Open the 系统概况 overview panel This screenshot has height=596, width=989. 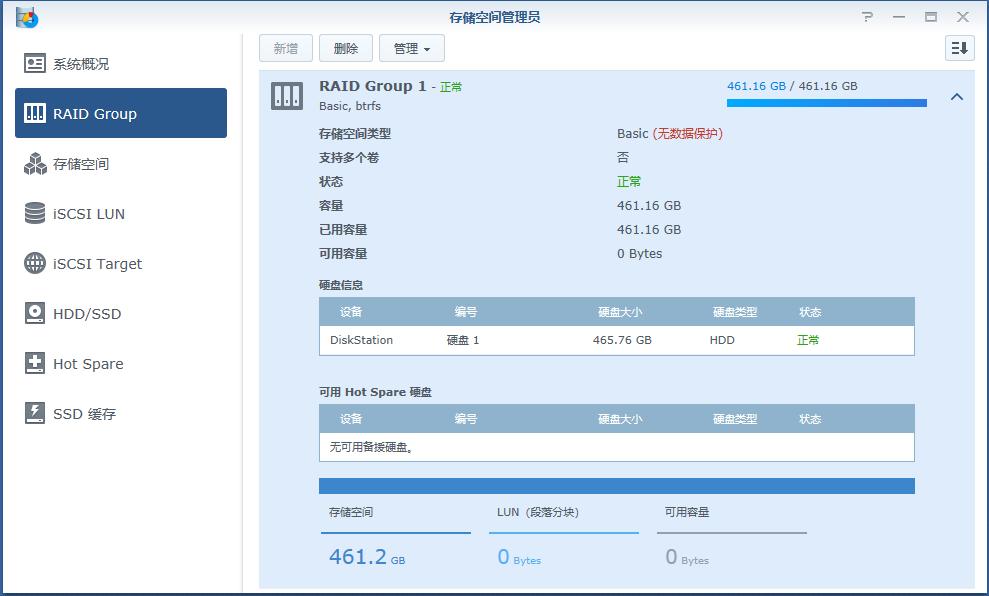80,63
